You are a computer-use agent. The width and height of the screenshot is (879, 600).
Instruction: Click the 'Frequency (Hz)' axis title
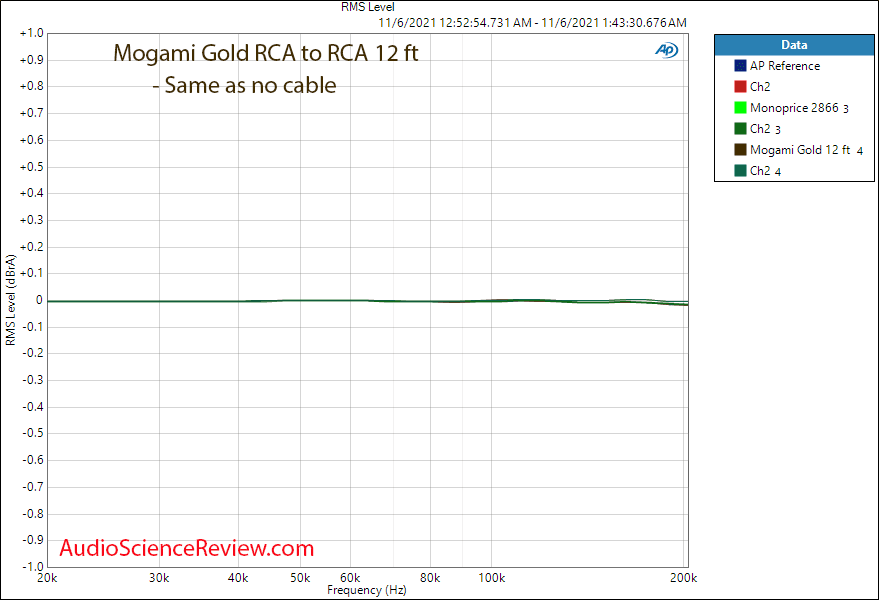click(x=367, y=590)
